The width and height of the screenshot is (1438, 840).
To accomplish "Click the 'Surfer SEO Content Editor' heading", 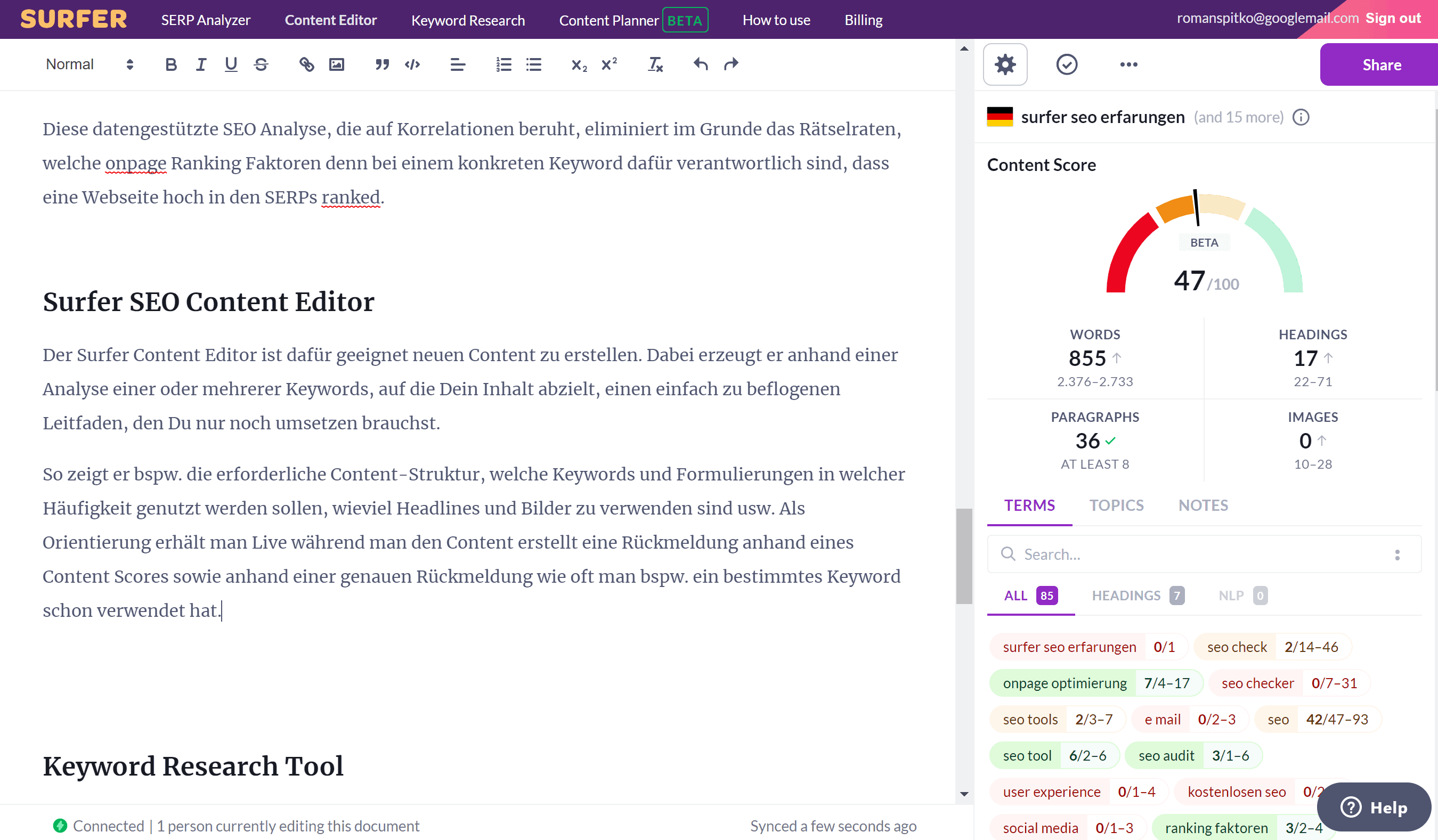I will tap(208, 301).
